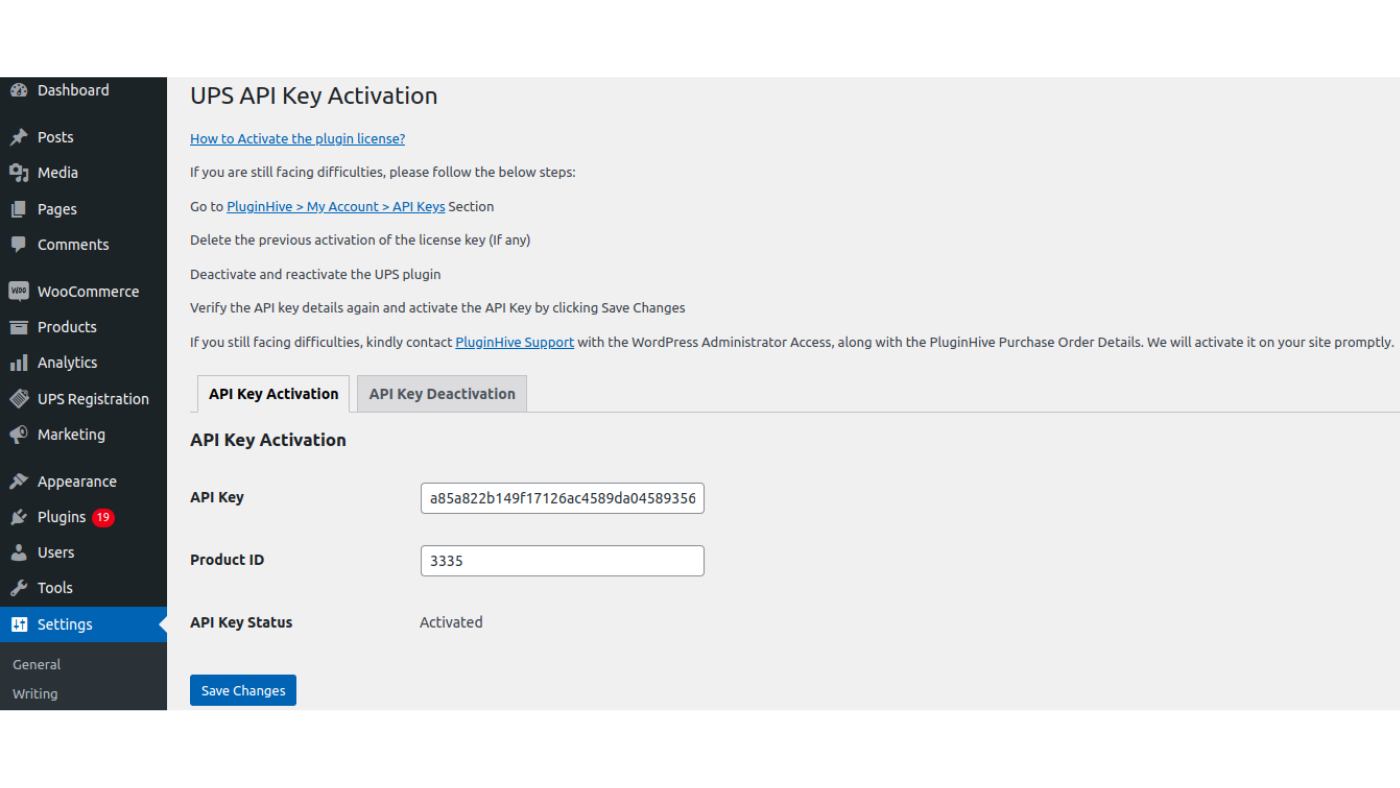Click the Analytics bar chart icon

[19, 363]
